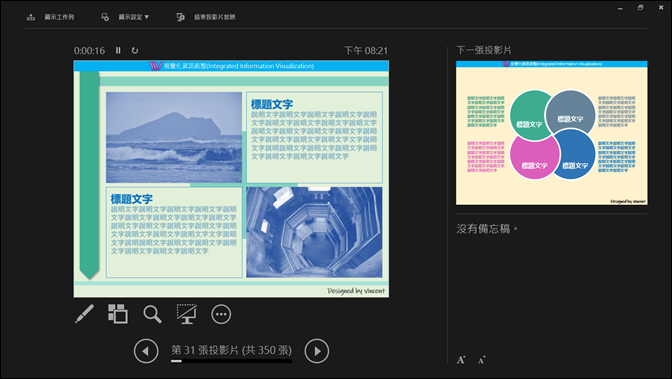Black out the slide show screen
This screenshot has width=672, height=379.
coord(187,314)
